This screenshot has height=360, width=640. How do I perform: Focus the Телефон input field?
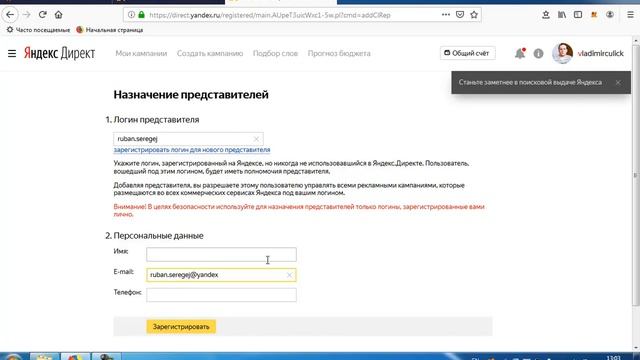pos(221,295)
